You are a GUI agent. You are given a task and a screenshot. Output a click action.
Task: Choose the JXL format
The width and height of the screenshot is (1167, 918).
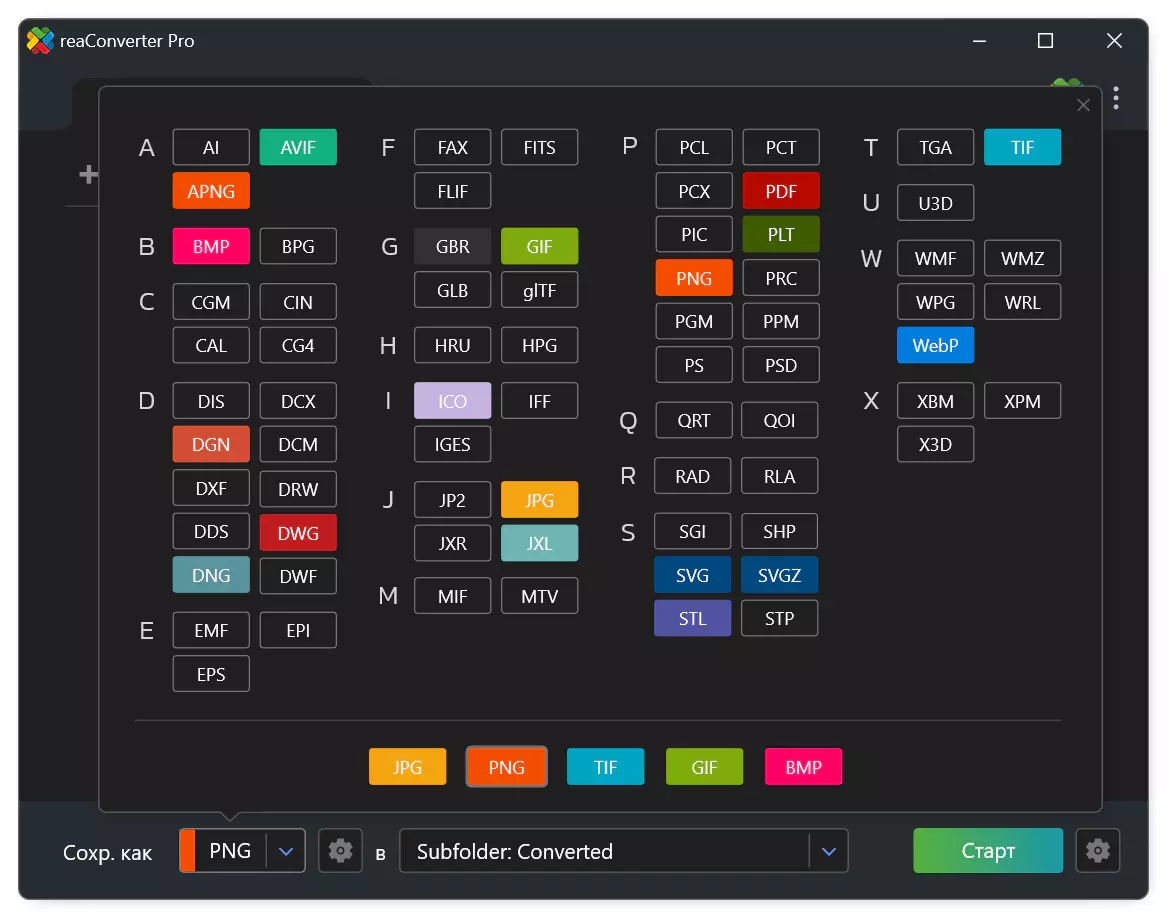pos(540,544)
